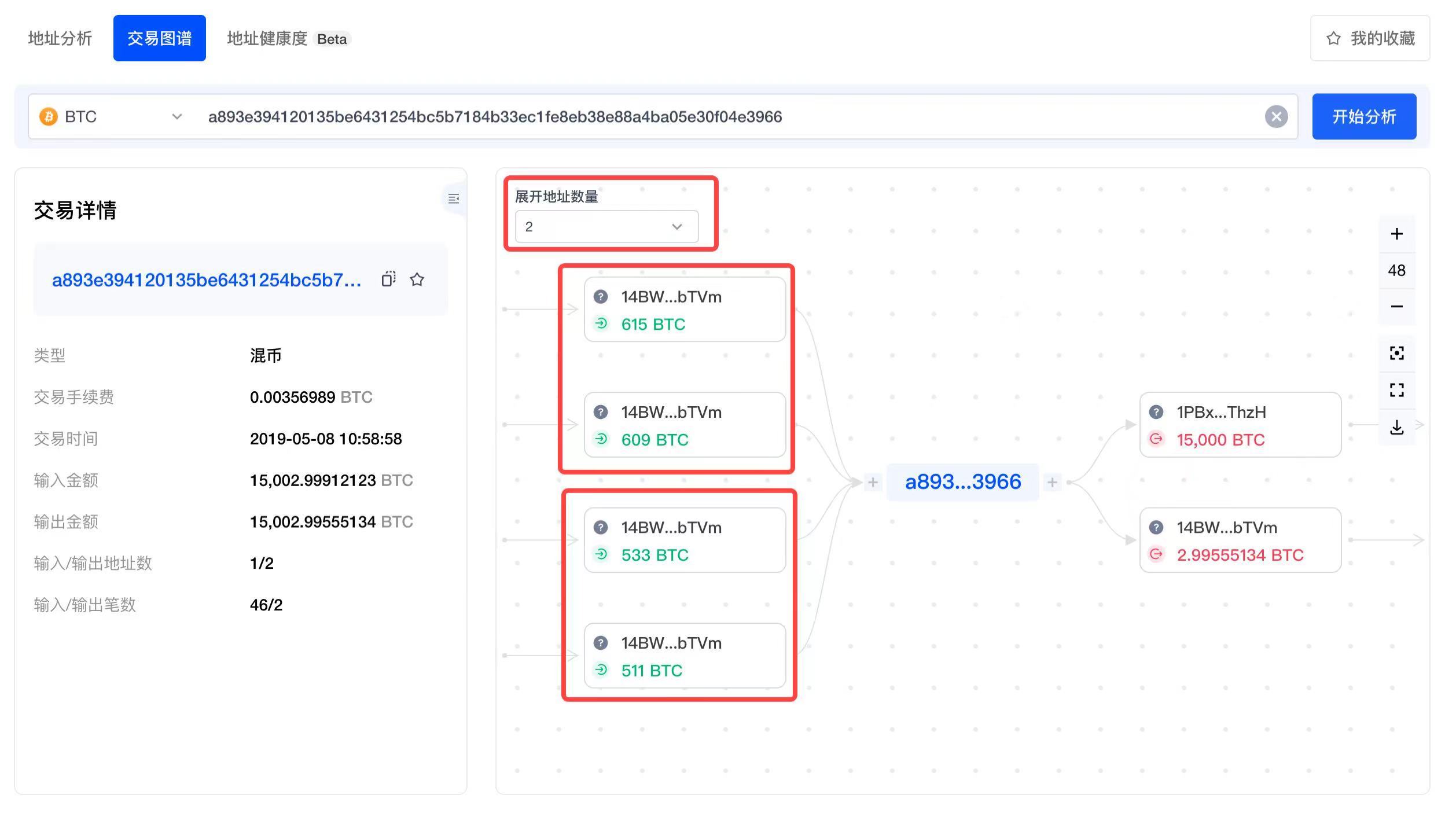Expand outputs with right plus of a893...3966
This screenshot has height=824, width=1456.
[x=1052, y=482]
